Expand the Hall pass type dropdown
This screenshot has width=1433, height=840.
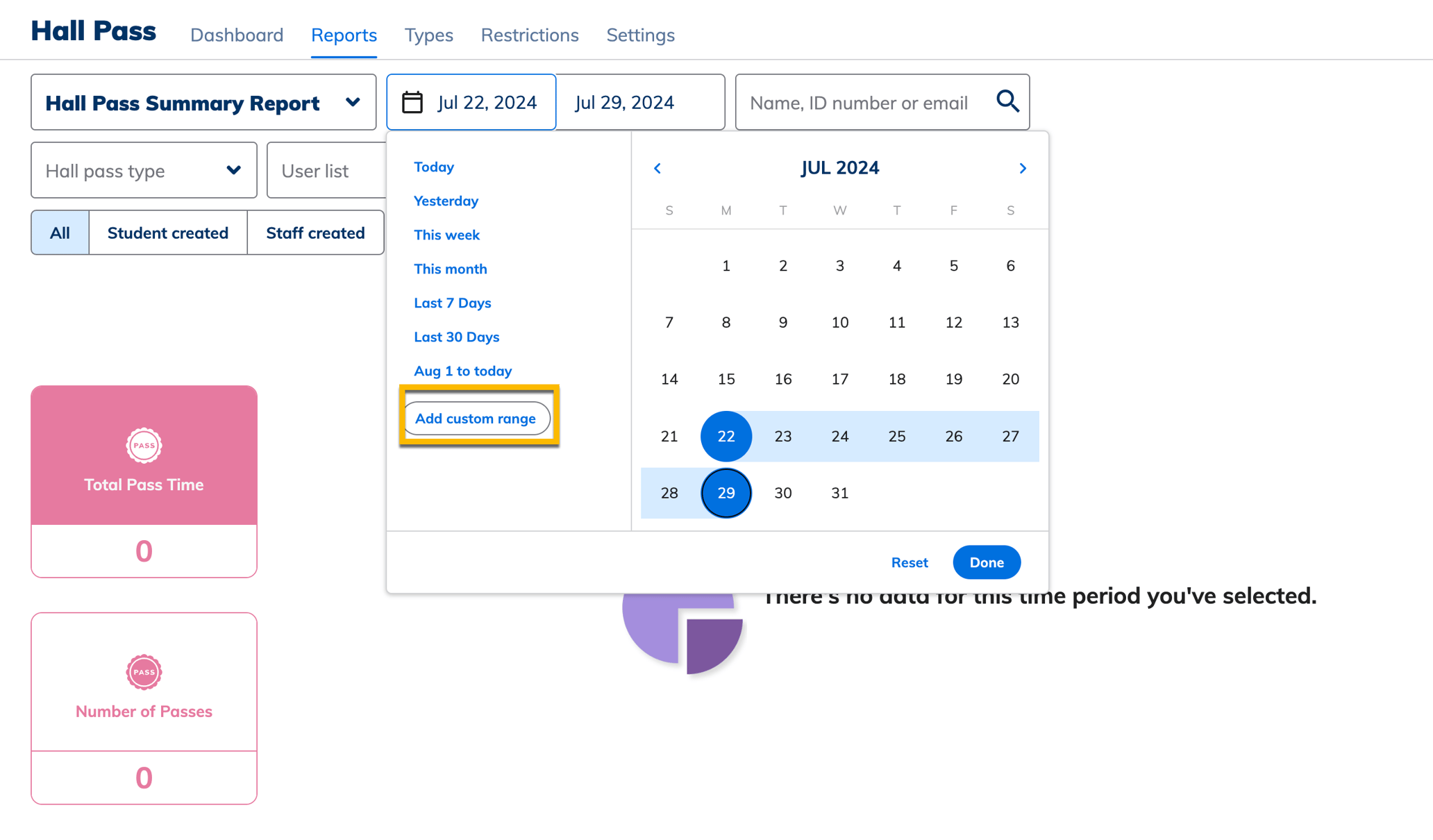coord(144,171)
